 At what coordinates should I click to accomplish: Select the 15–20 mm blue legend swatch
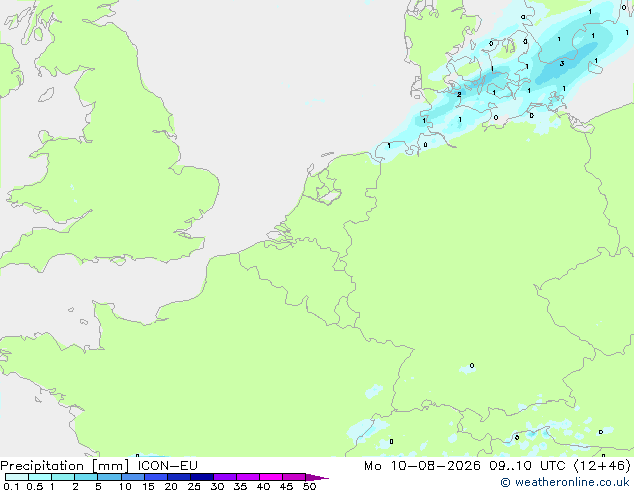pos(156,477)
